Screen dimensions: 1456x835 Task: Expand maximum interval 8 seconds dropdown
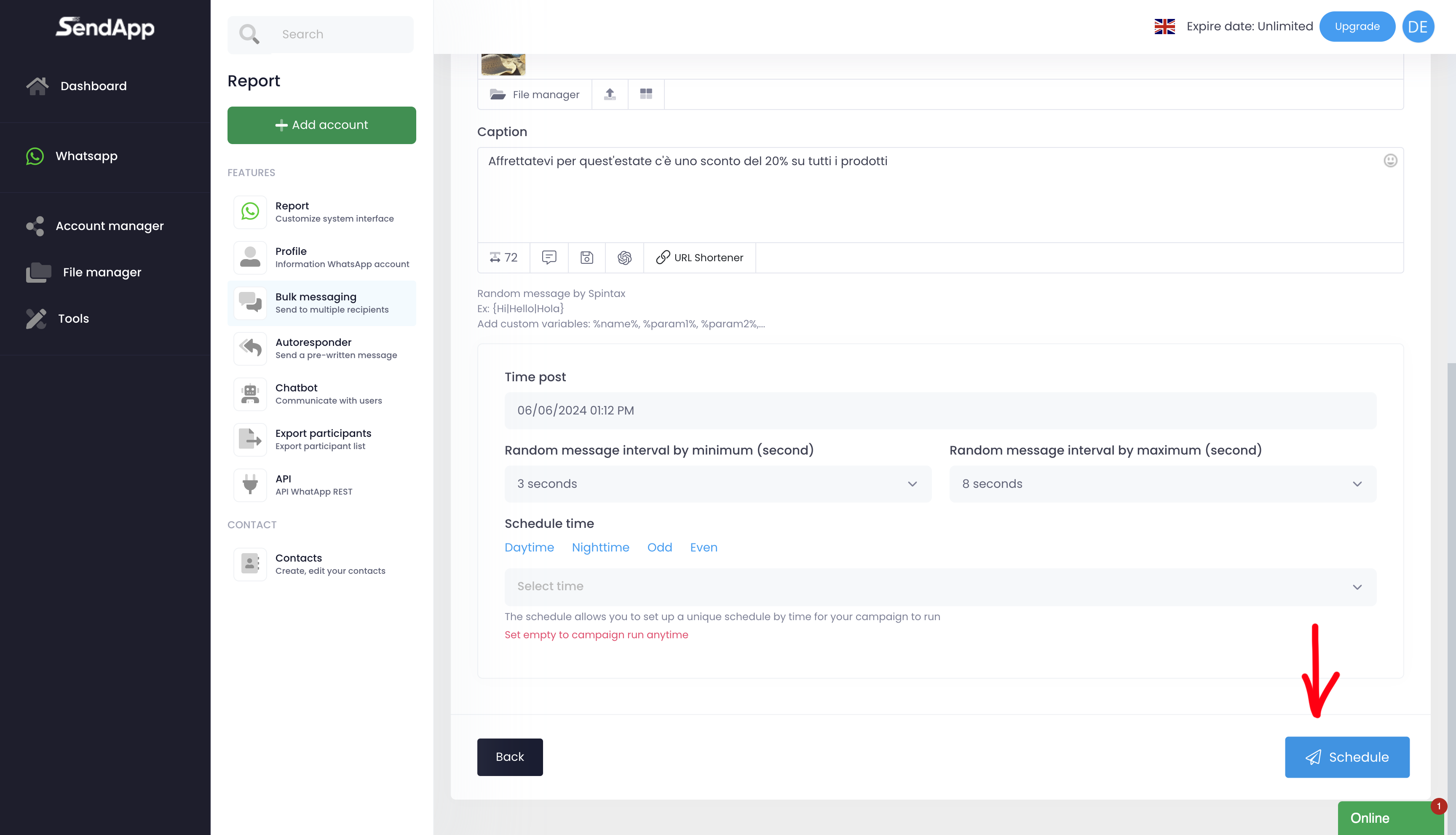1162,484
